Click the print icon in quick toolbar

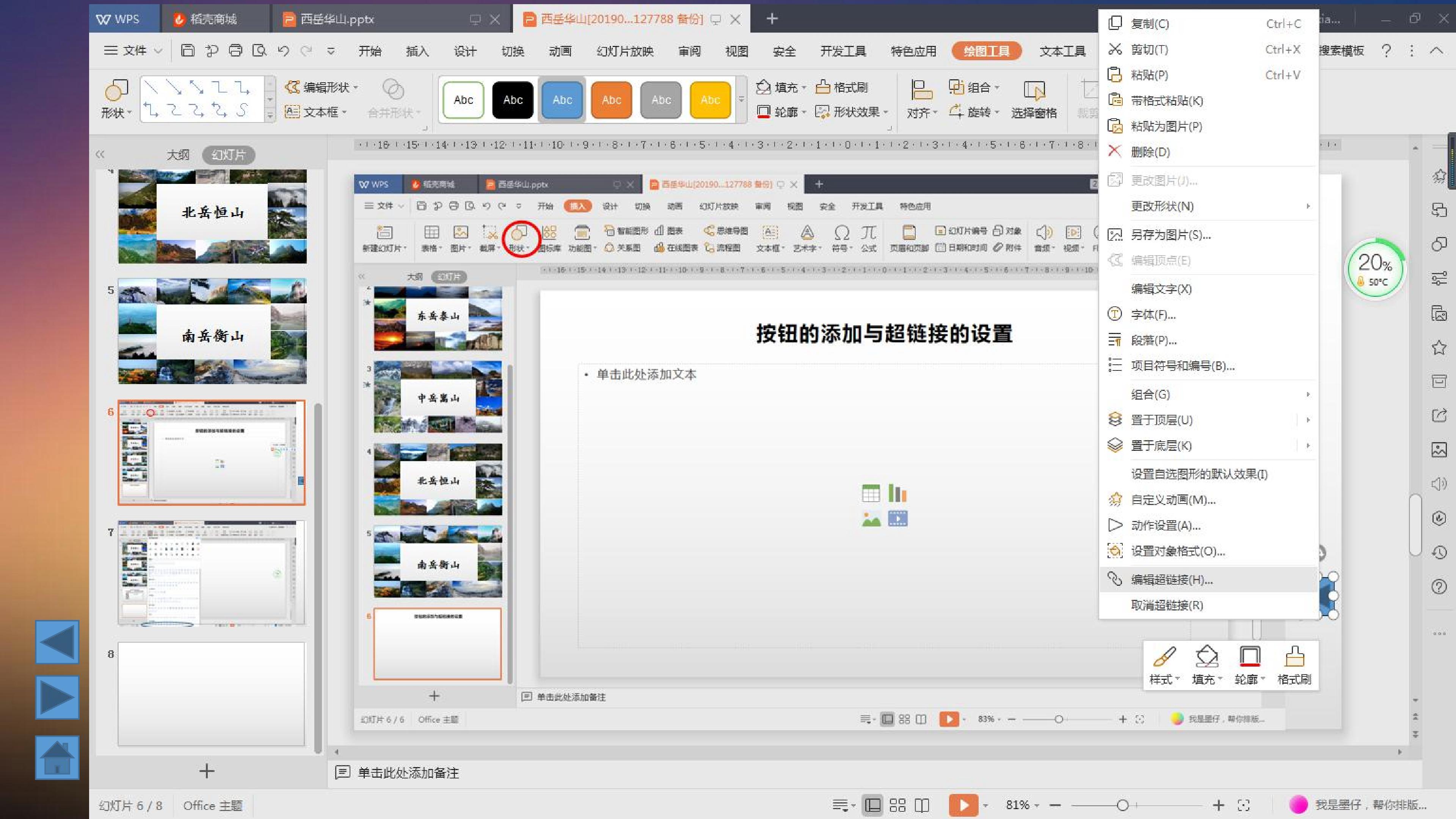coord(235,51)
